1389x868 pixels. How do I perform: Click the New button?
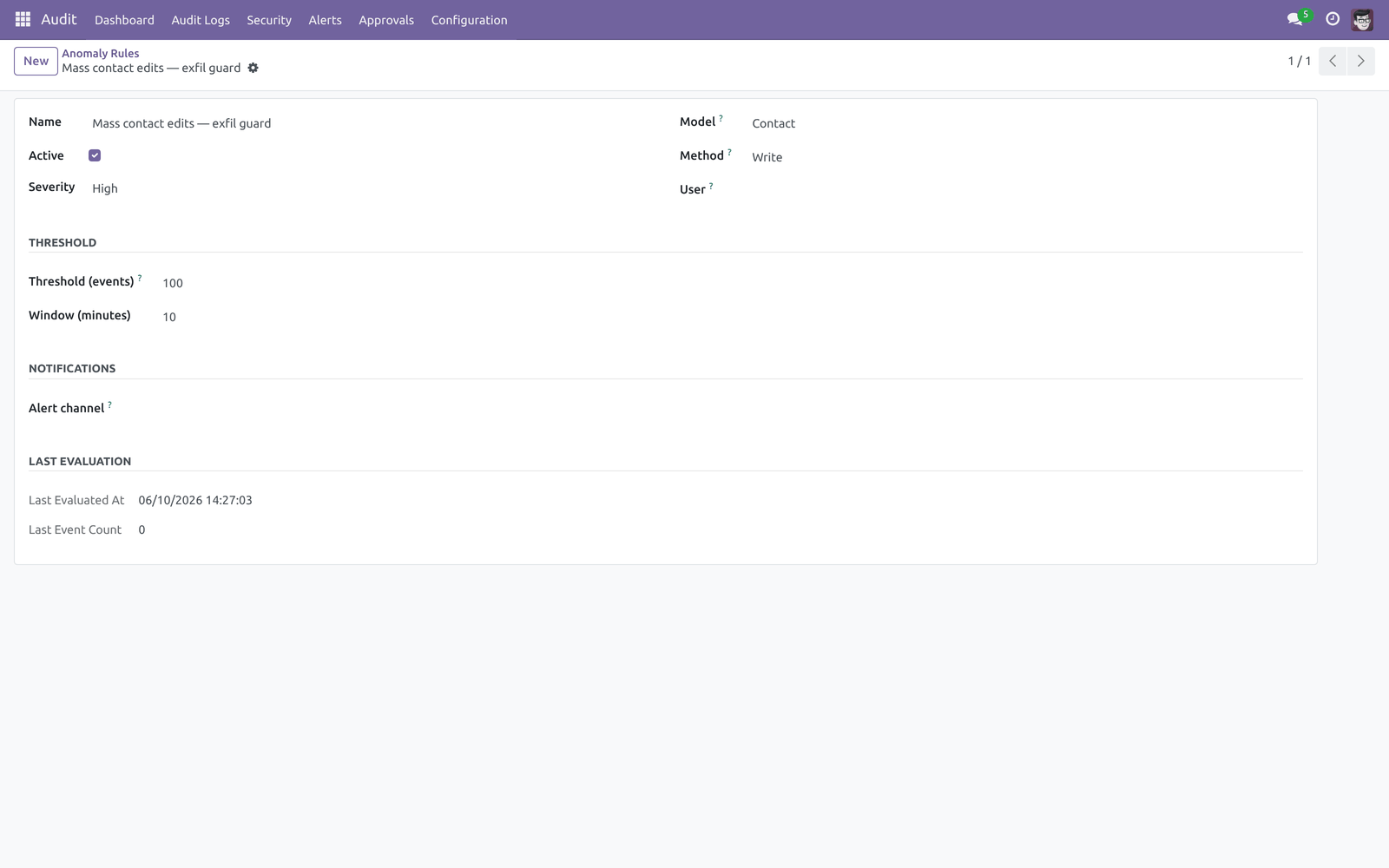(x=36, y=61)
